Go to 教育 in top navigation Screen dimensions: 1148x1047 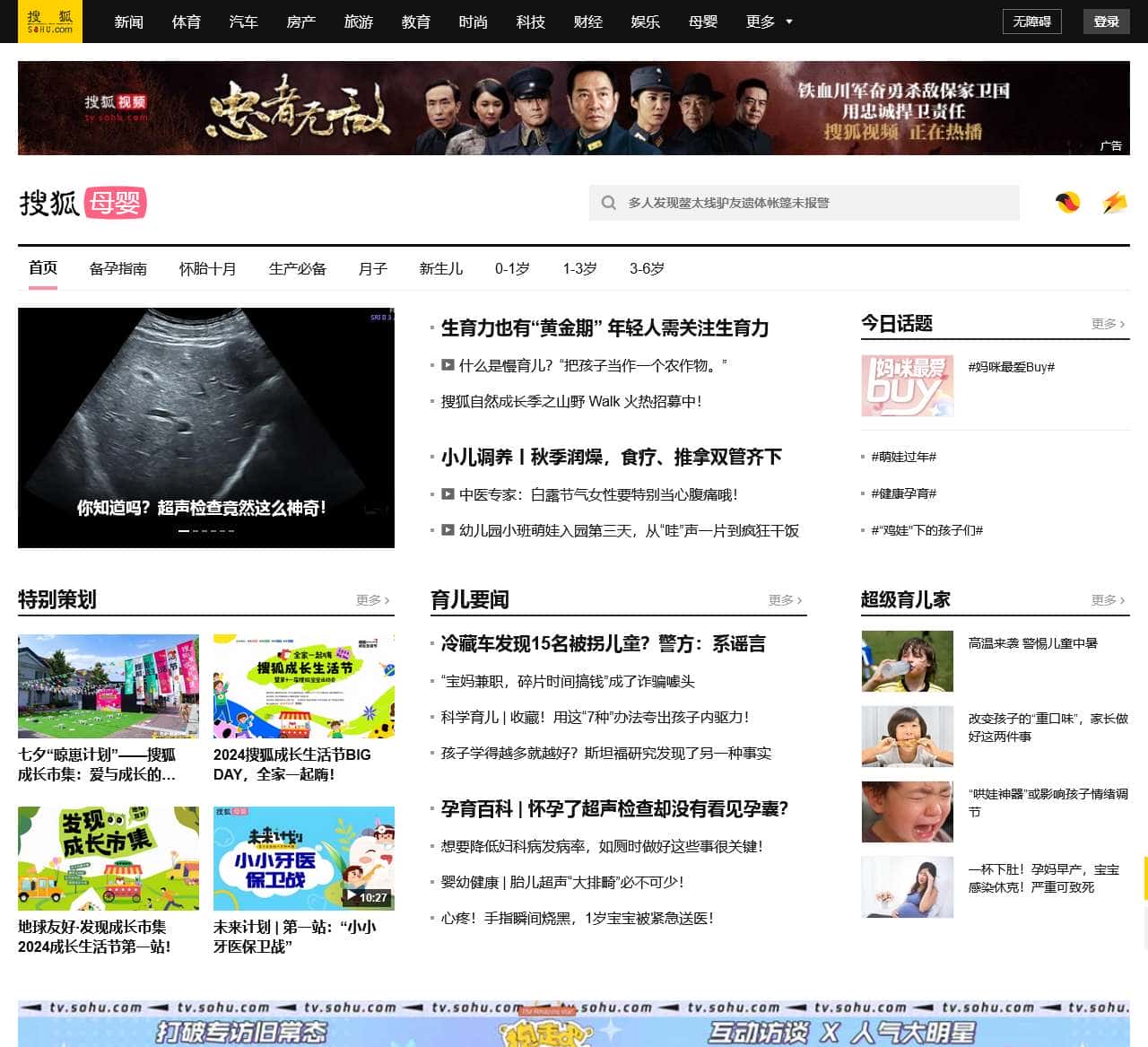click(416, 22)
